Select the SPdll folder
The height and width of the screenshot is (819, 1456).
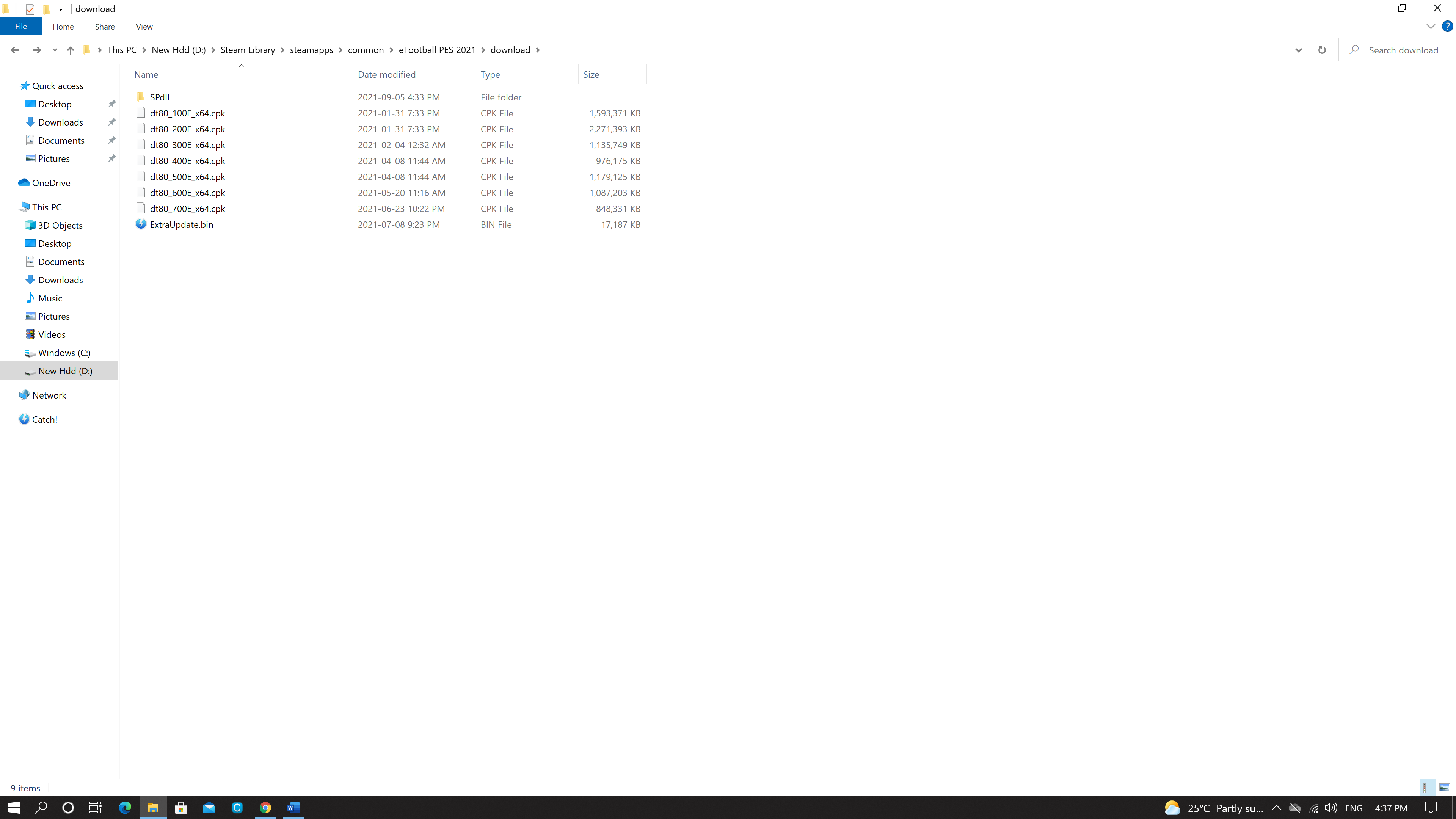[x=159, y=97]
